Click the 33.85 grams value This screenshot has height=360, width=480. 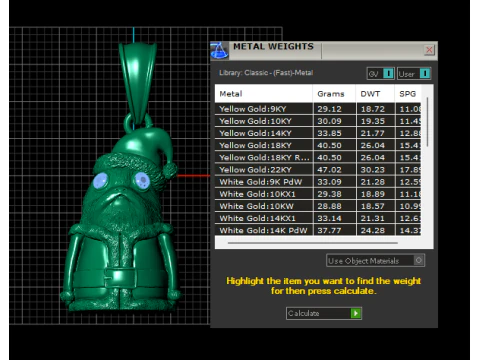[329, 133]
